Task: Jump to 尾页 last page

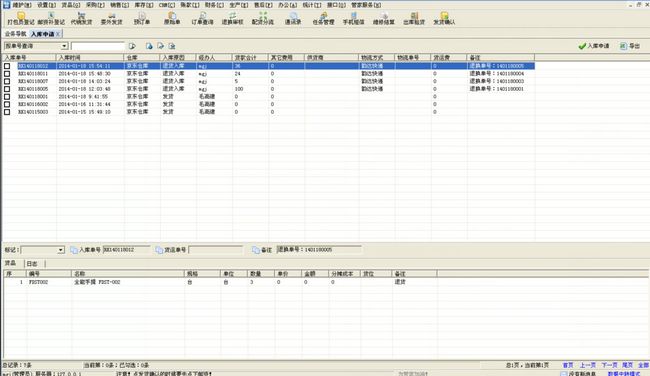Action: coord(627,365)
